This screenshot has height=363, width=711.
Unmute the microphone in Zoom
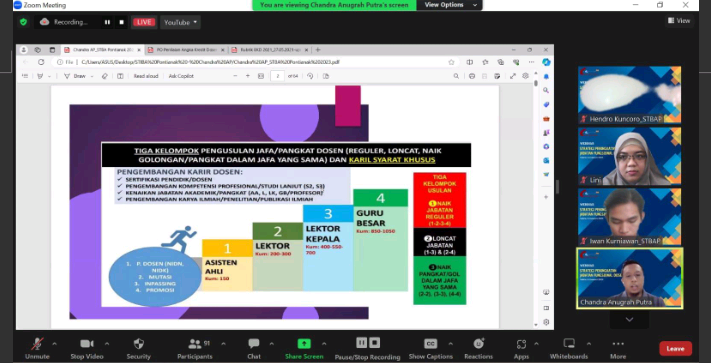pos(37,348)
